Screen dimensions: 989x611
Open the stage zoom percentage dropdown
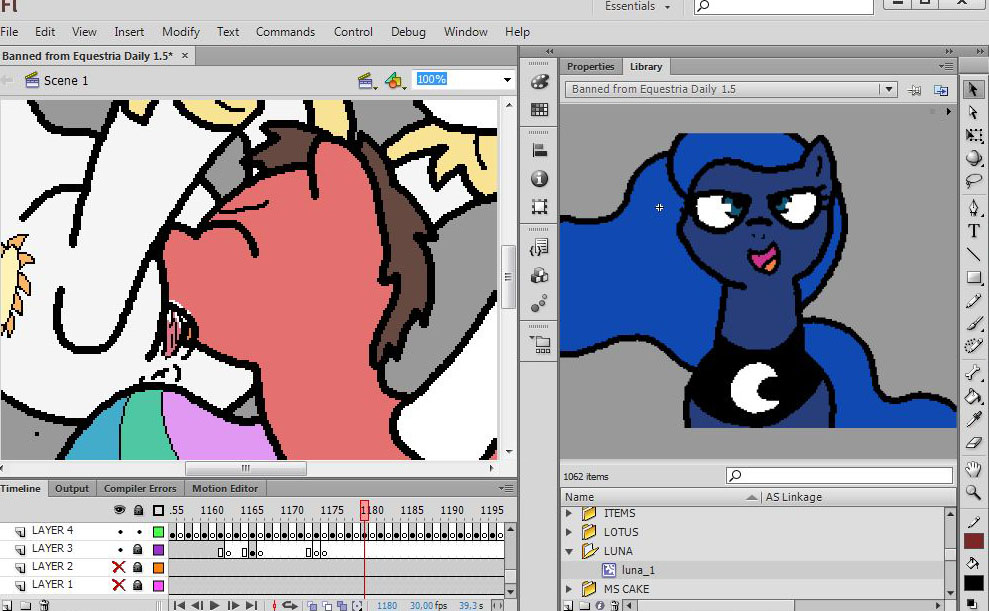coord(507,80)
